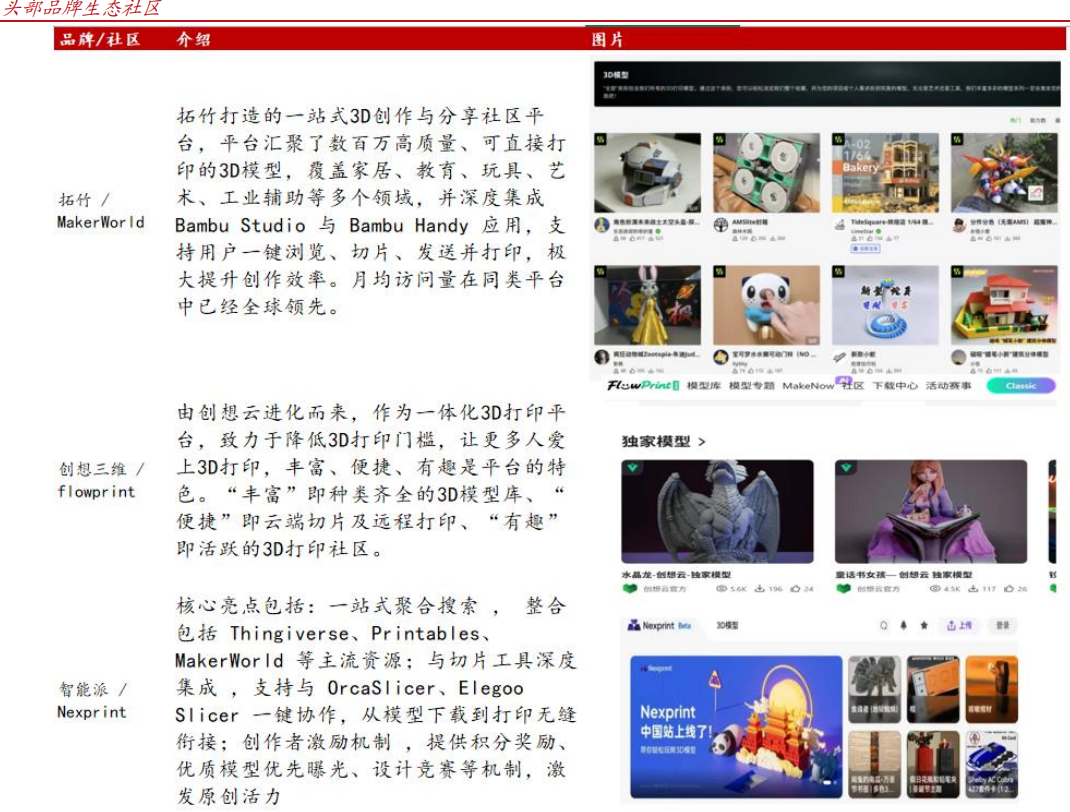The height and width of the screenshot is (812, 1070).
Task: Open the red-roof house model thumbnail
Action: (x=1004, y=306)
